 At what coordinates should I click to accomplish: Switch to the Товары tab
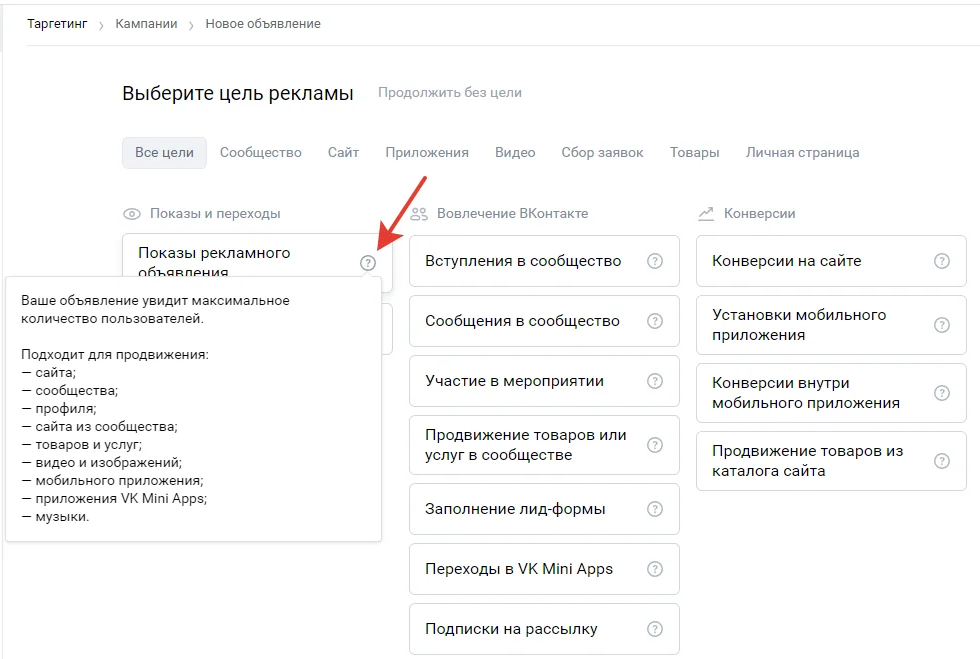click(x=694, y=153)
